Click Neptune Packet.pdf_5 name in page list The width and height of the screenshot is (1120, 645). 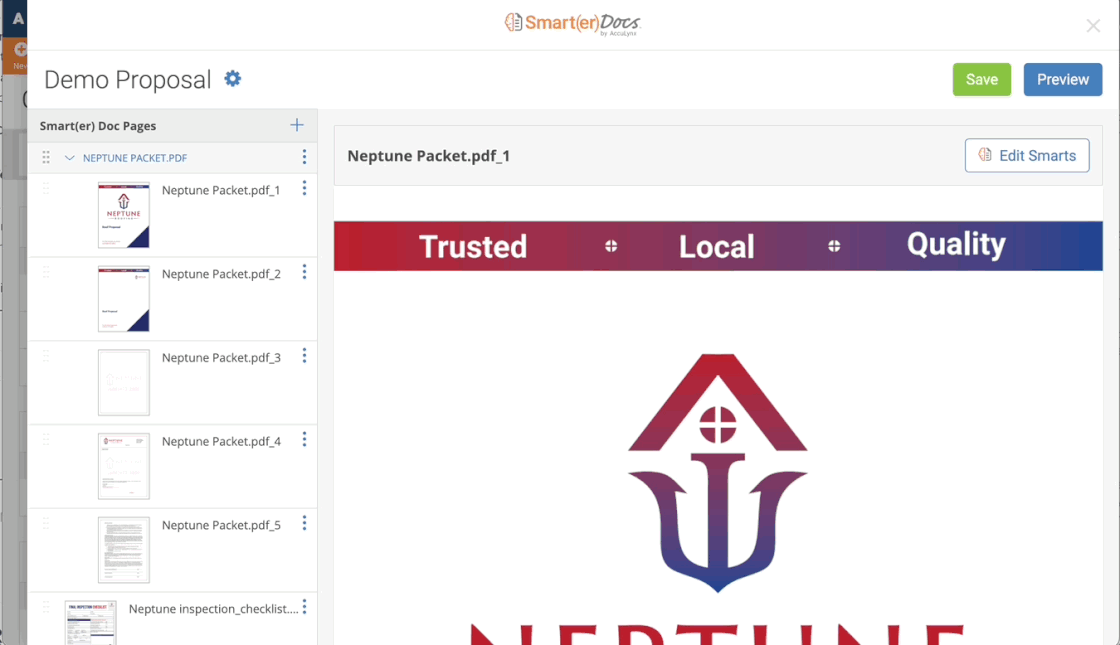tap(221, 525)
